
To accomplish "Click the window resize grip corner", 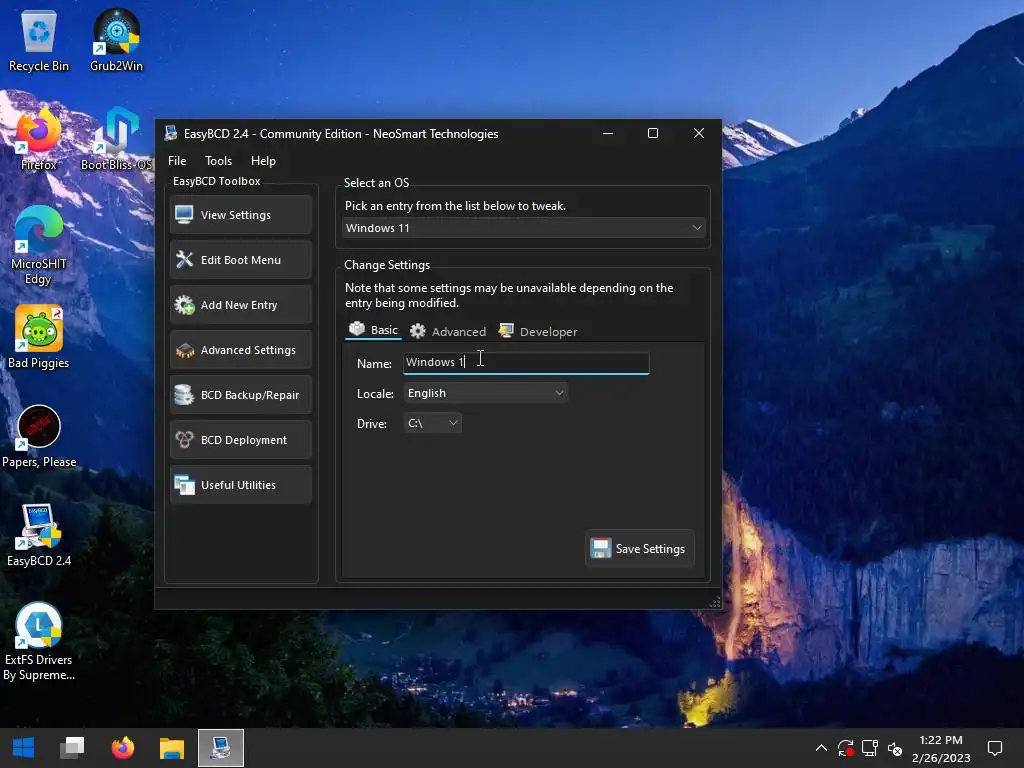I will coord(714,602).
